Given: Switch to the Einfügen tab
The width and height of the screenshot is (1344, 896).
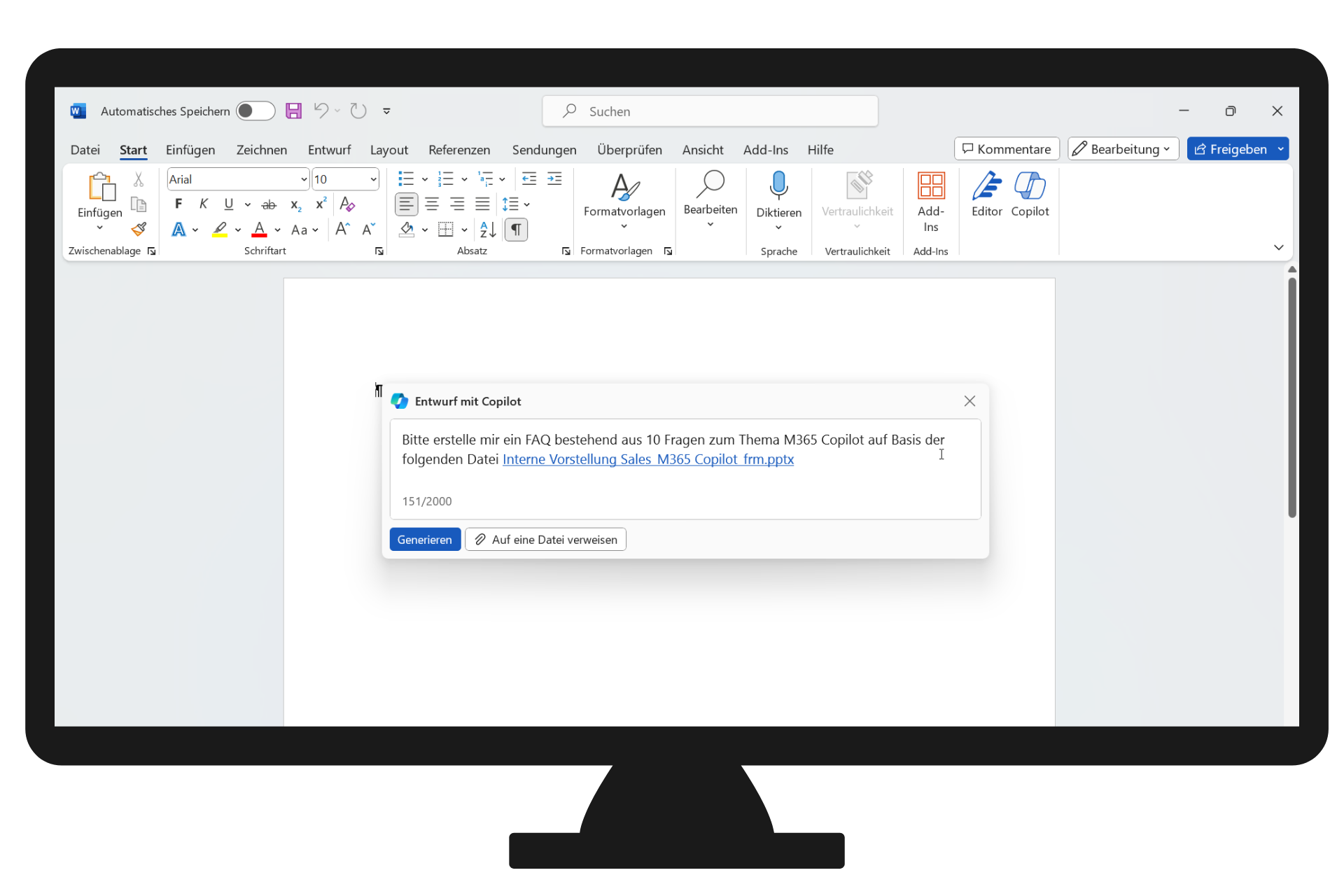Looking at the screenshot, I should tap(190, 150).
